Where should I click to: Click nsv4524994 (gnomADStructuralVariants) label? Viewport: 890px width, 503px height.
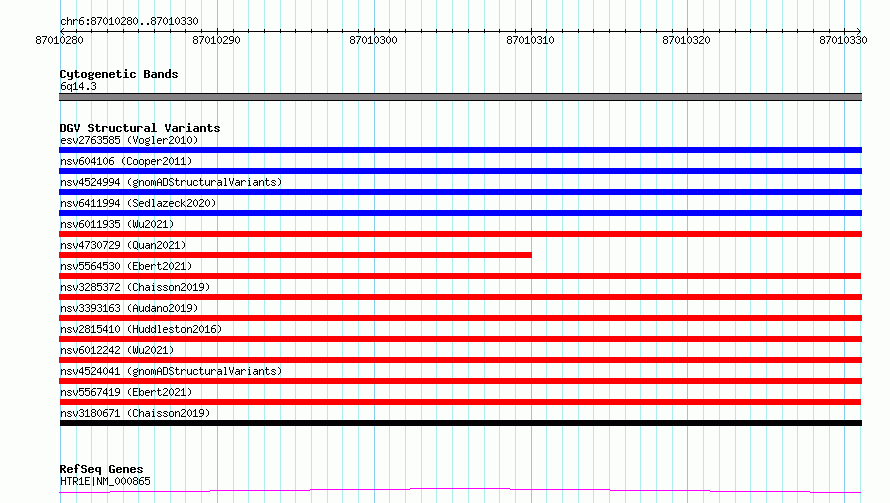[171, 182]
